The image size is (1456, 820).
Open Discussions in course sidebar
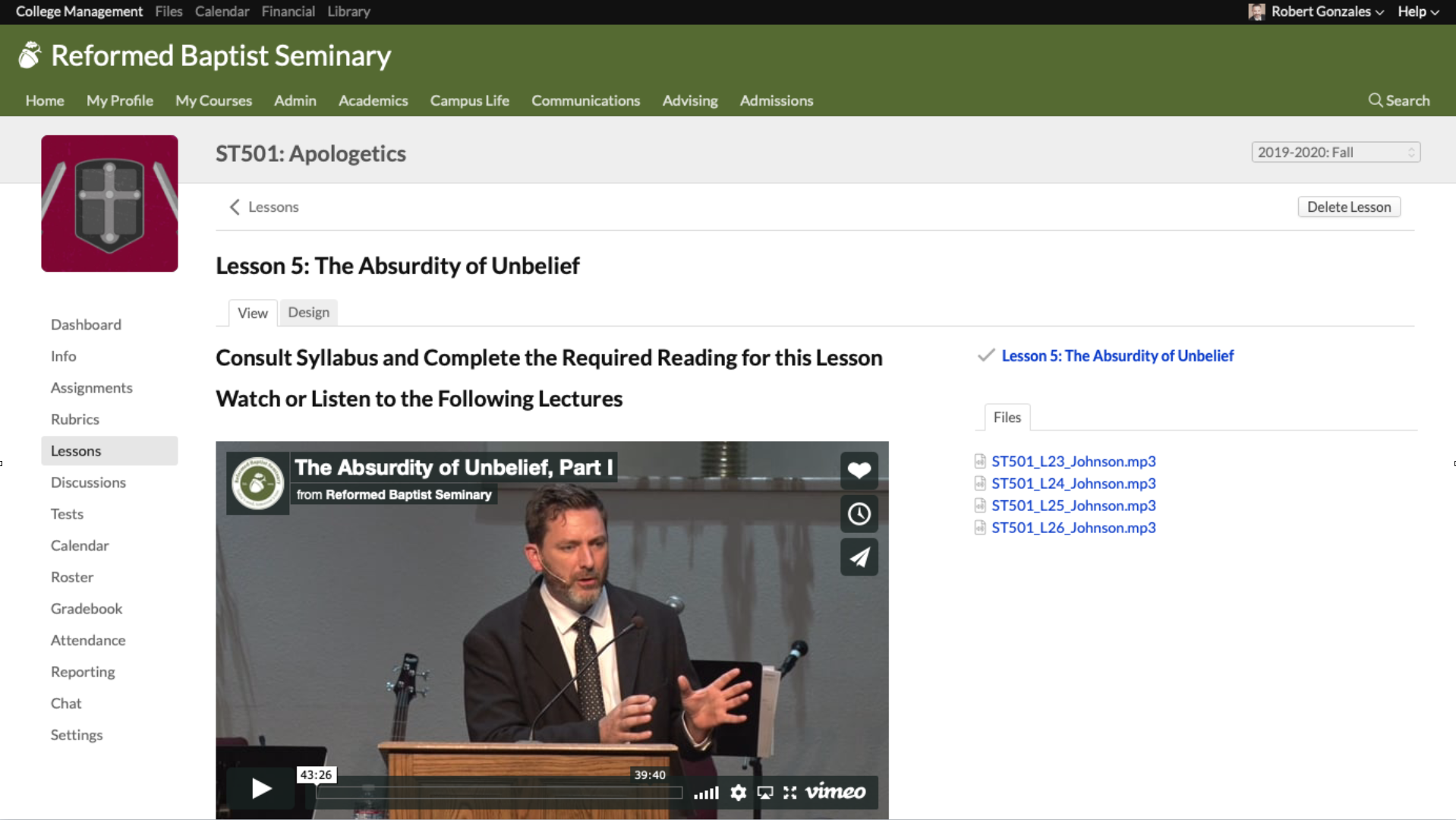[88, 483]
